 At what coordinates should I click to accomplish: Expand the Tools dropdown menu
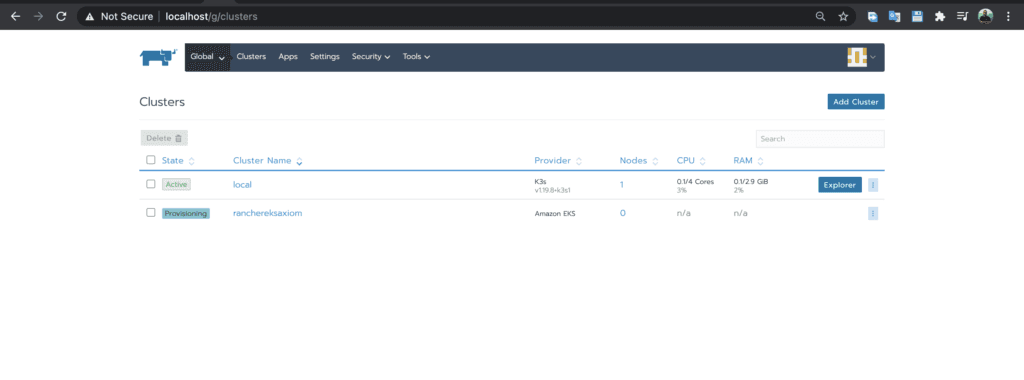pyautogui.click(x=416, y=57)
